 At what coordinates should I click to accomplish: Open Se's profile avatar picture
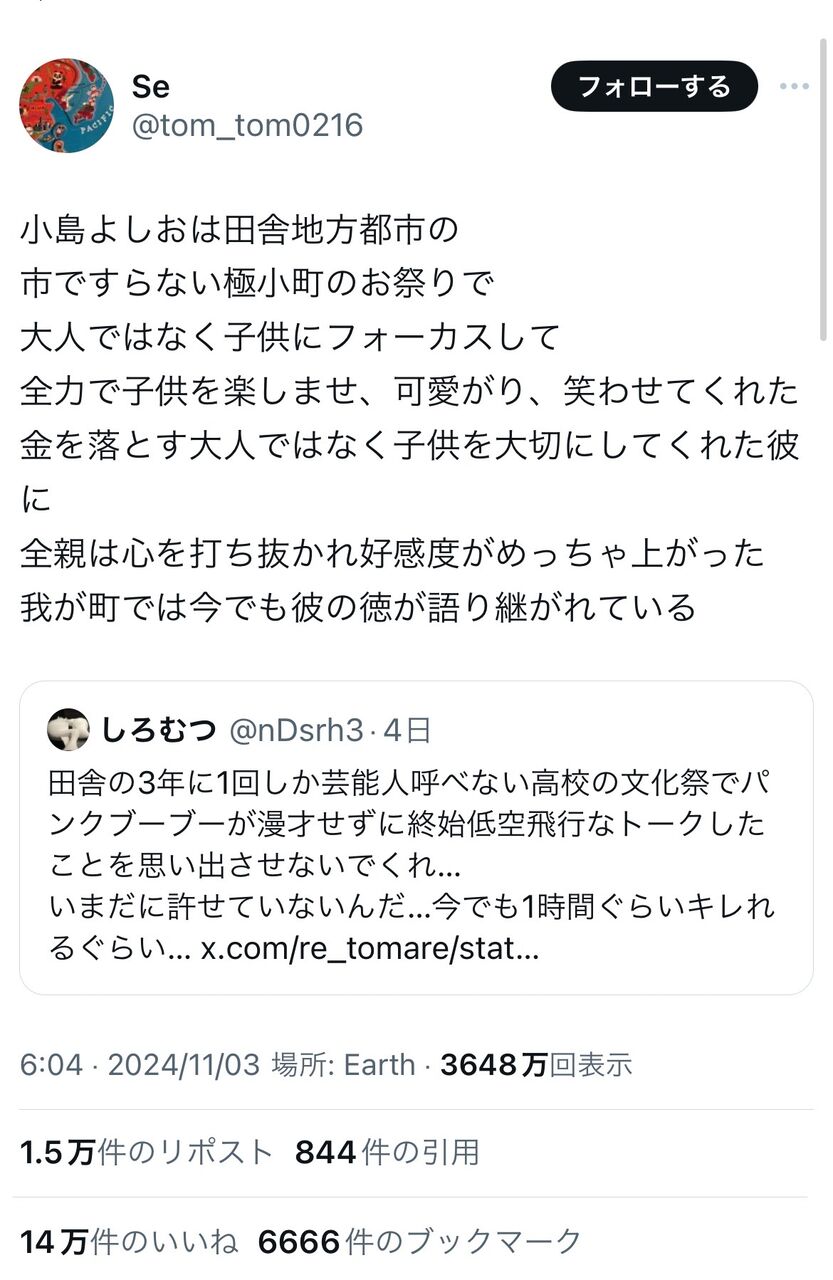(67, 105)
